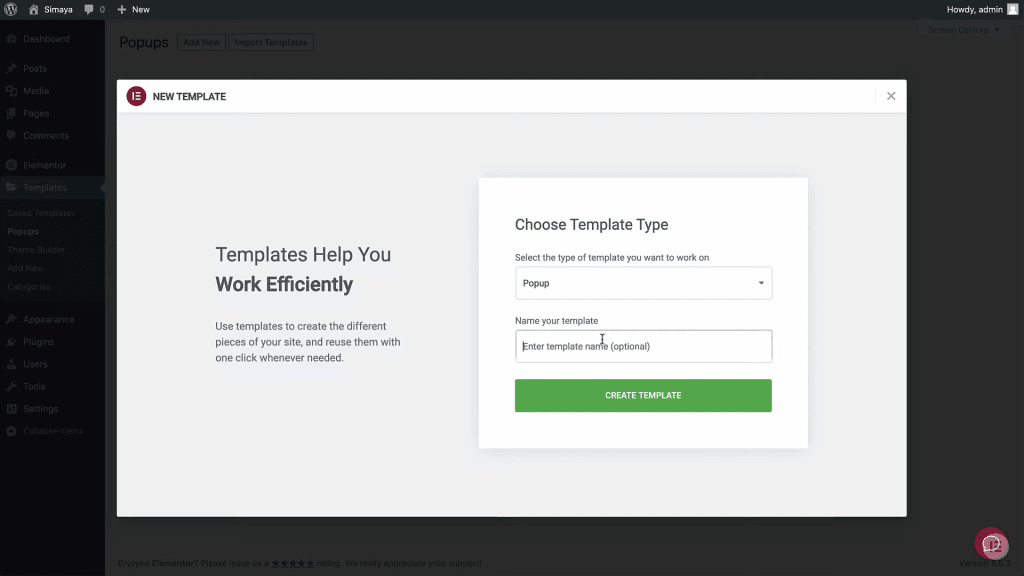Click the template name input field
The width and height of the screenshot is (1024, 576).
643,346
